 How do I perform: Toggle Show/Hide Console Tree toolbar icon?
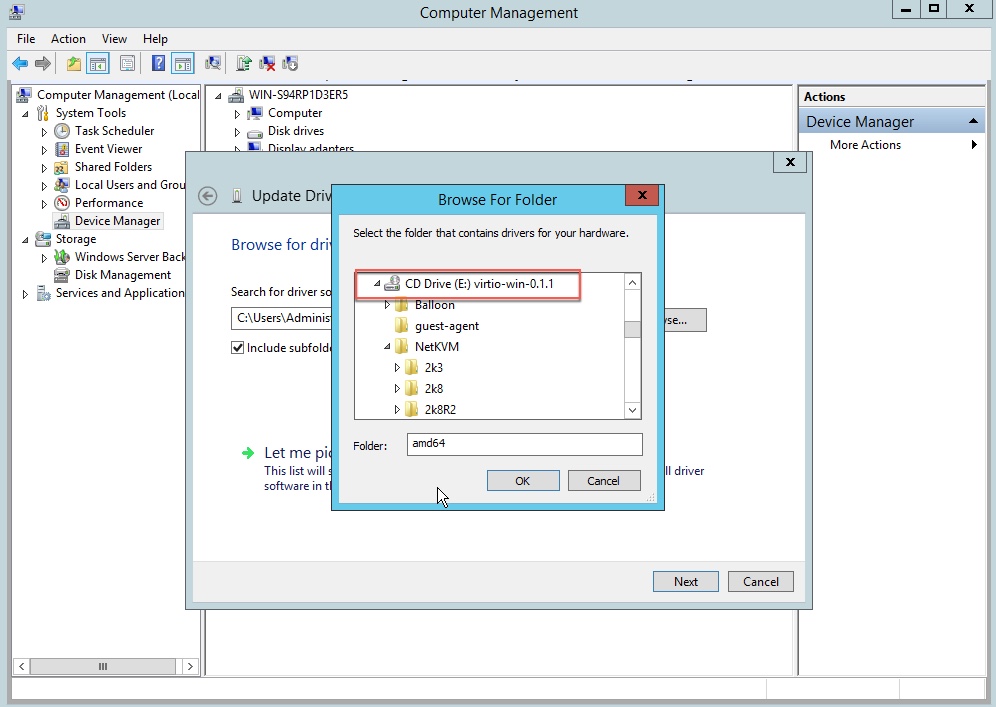tap(98, 64)
